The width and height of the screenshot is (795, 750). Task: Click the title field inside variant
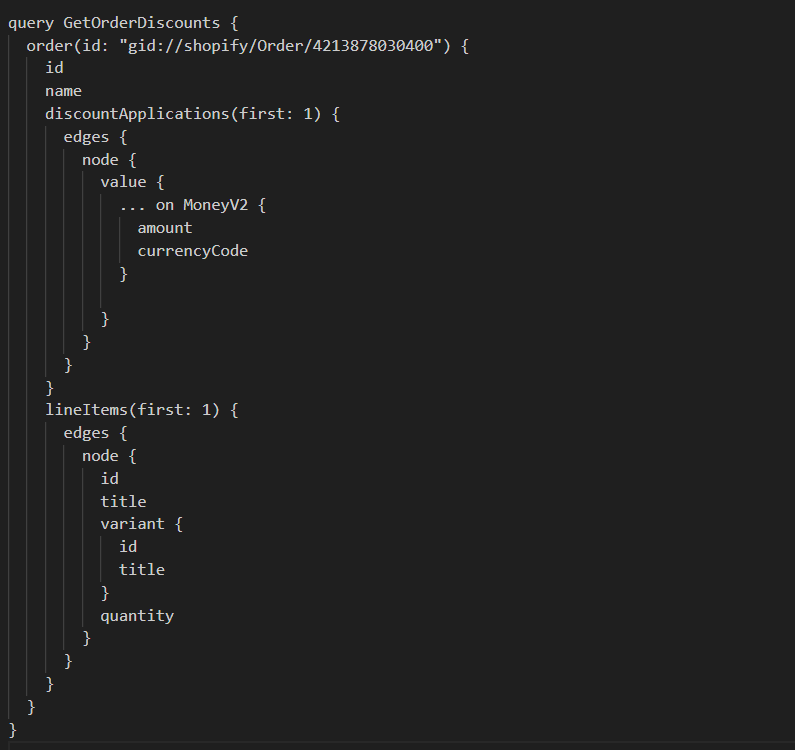(x=142, y=570)
